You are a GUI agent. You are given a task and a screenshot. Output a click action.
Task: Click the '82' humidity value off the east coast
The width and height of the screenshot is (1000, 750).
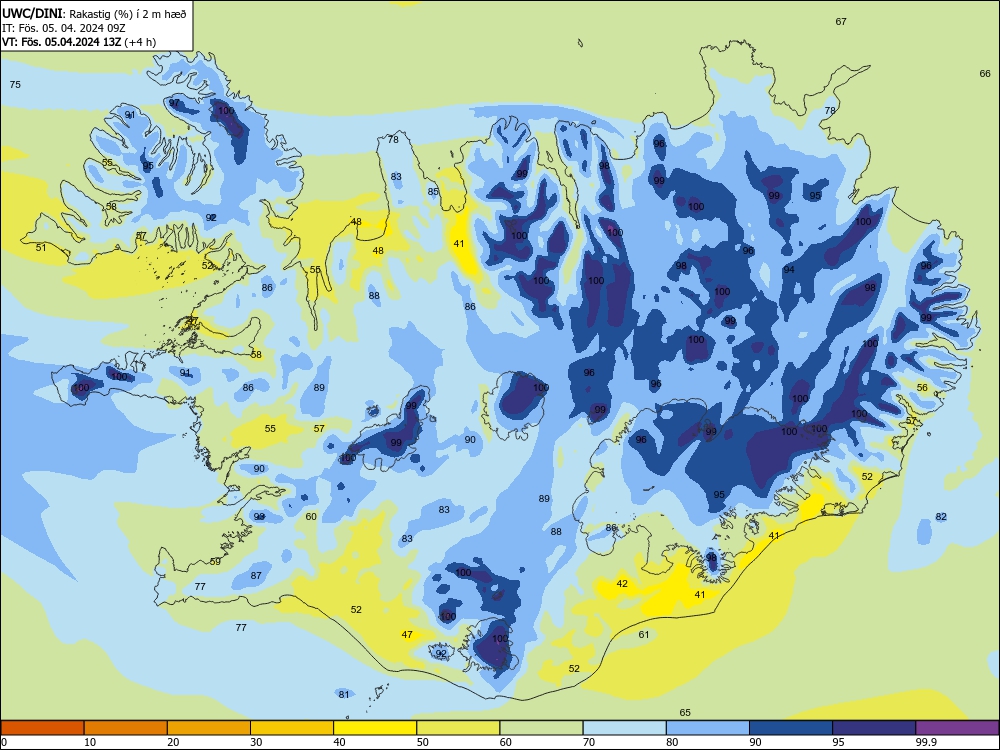(x=941, y=517)
